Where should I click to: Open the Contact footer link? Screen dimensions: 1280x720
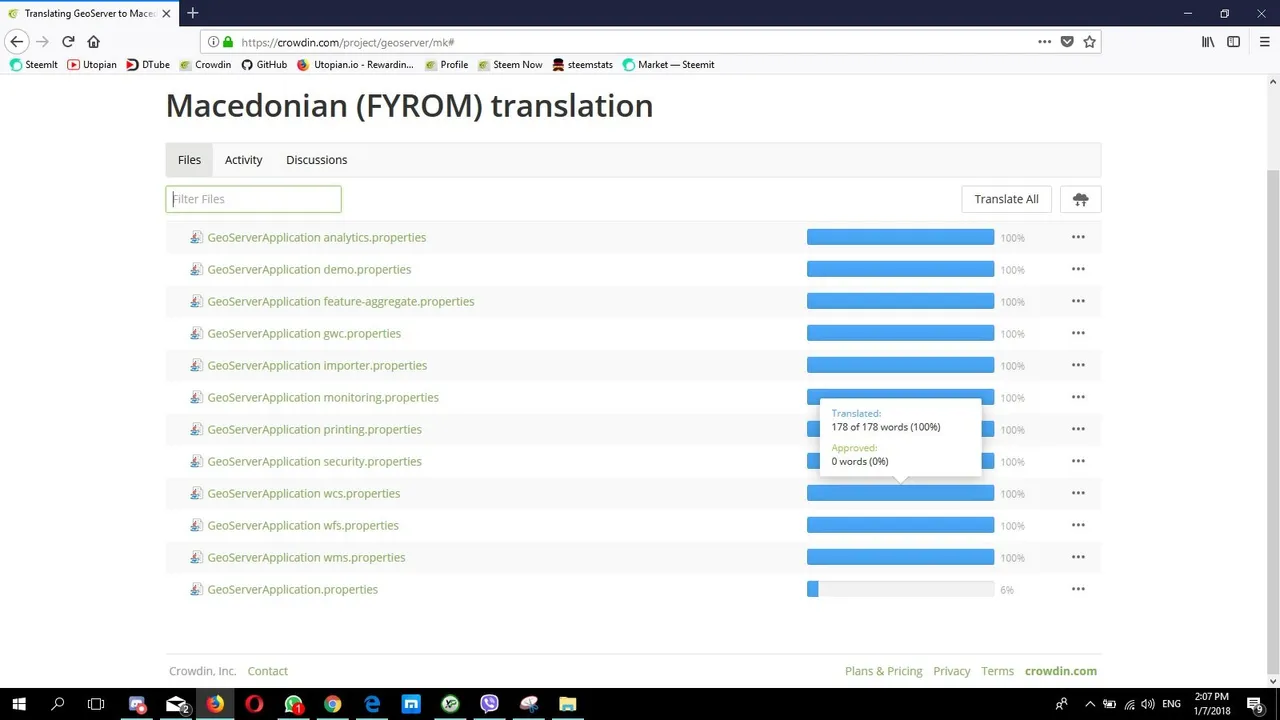click(x=267, y=671)
